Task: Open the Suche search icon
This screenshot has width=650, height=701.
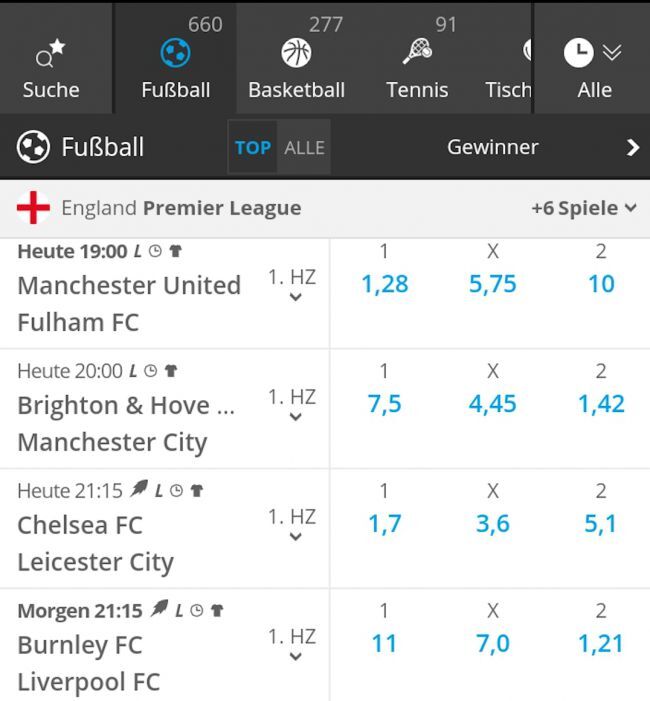Action: [x=50, y=53]
